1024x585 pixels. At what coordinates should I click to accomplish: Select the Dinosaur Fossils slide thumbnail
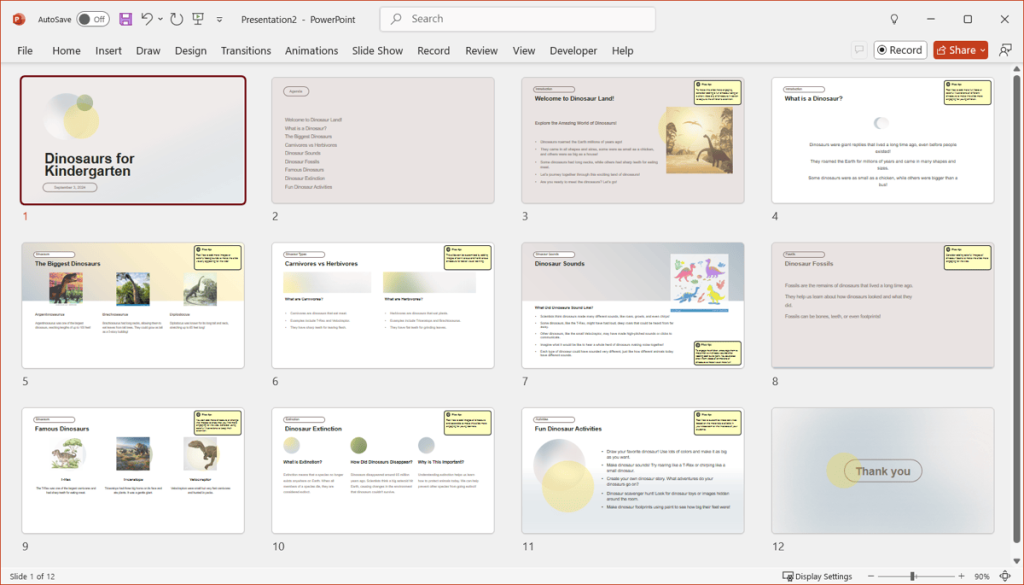882,305
